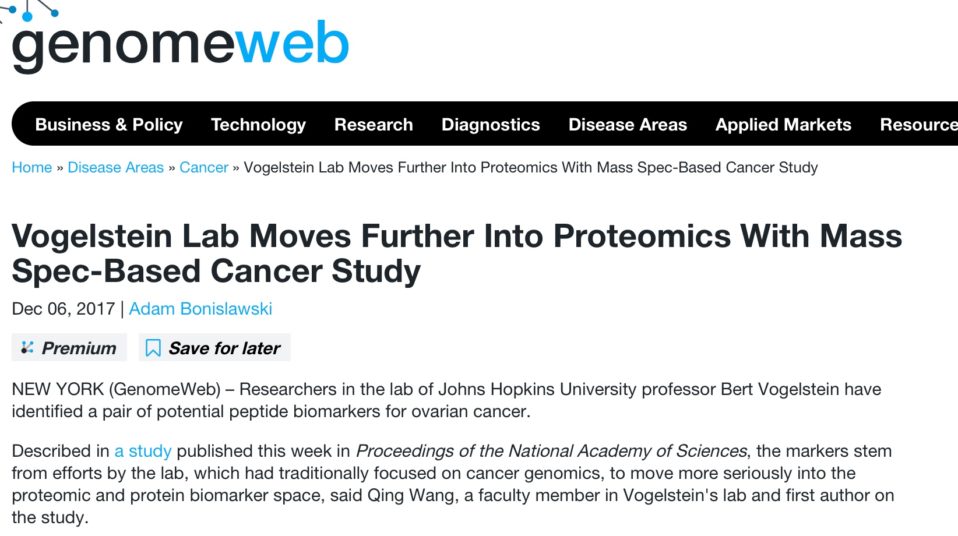Open the Business & Policy menu
This screenshot has height=536, width=958.
[x=109, y=125]
